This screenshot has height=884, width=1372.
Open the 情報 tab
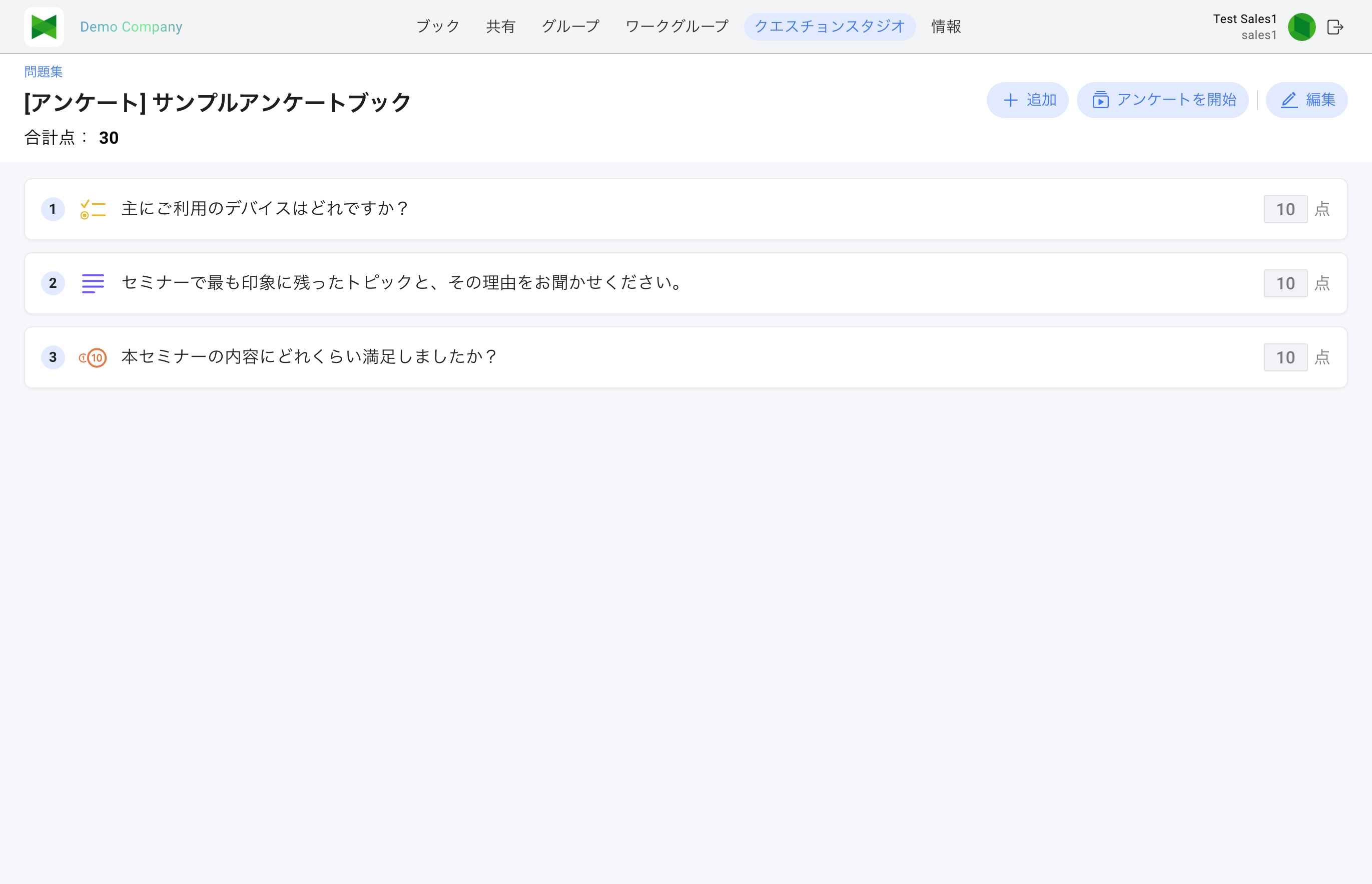(x=946, y=27)
